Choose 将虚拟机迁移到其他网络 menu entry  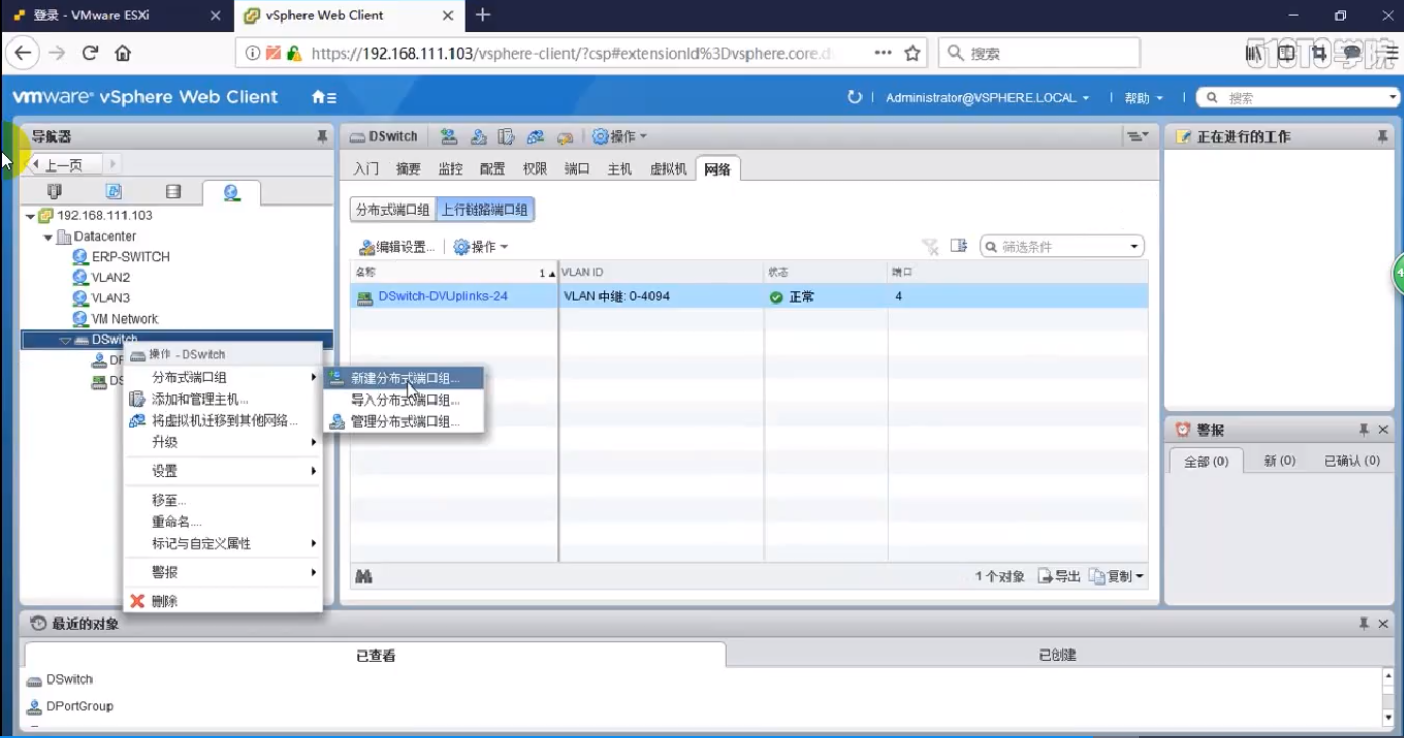[222, 420]
